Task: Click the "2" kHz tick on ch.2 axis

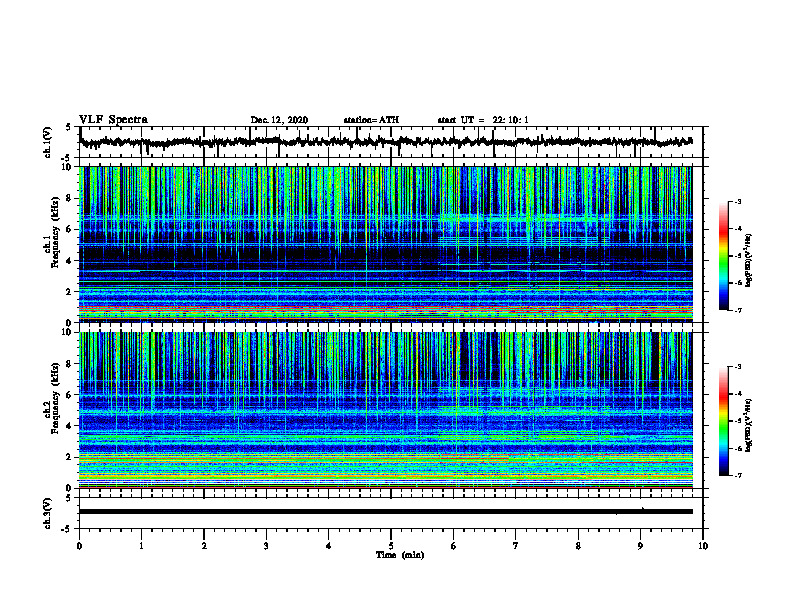Action: (x=70, y=457)
